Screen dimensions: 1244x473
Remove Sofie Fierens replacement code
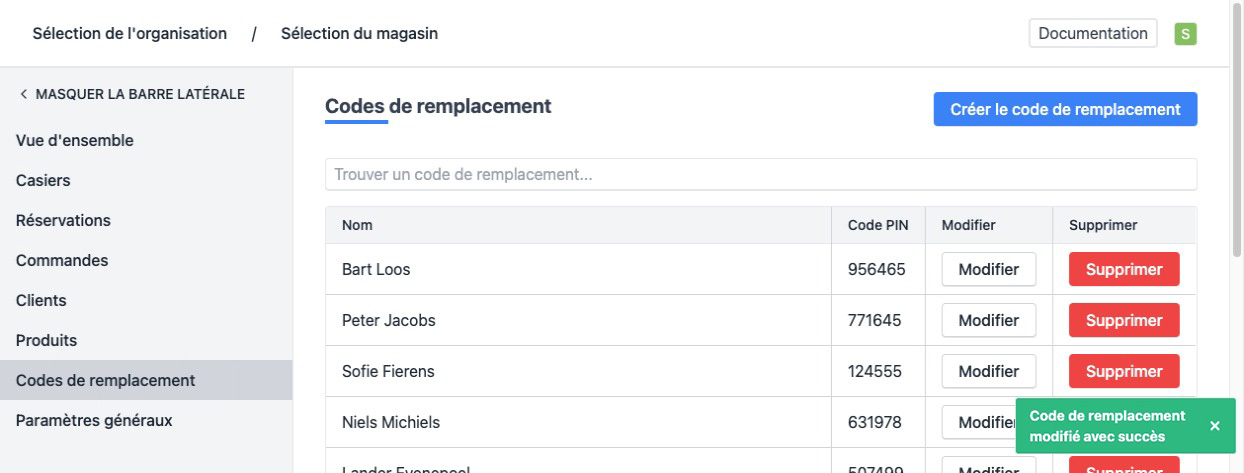coord(1124,372)
